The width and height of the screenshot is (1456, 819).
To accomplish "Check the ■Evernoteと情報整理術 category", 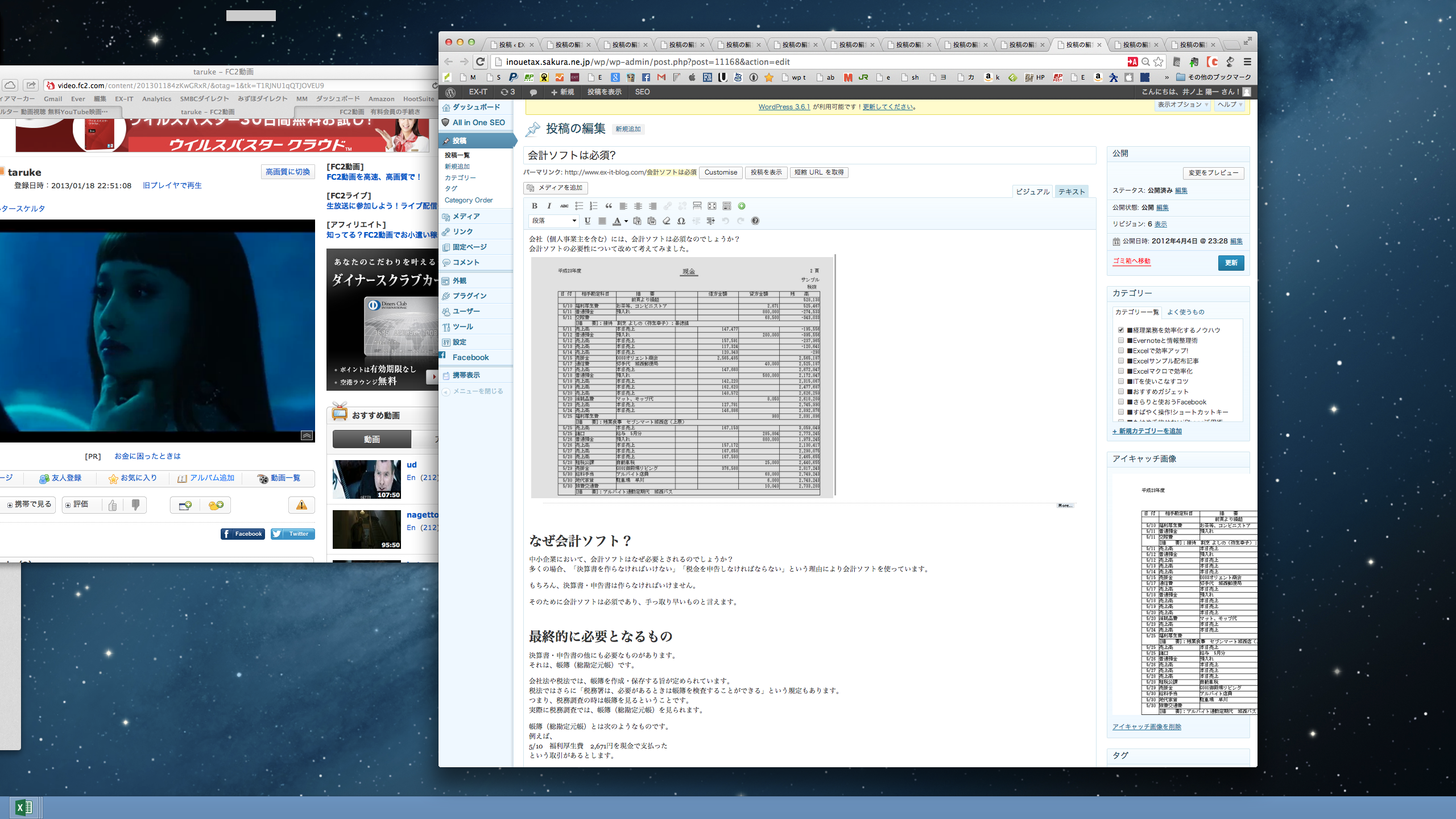I will pos(1120,340).
